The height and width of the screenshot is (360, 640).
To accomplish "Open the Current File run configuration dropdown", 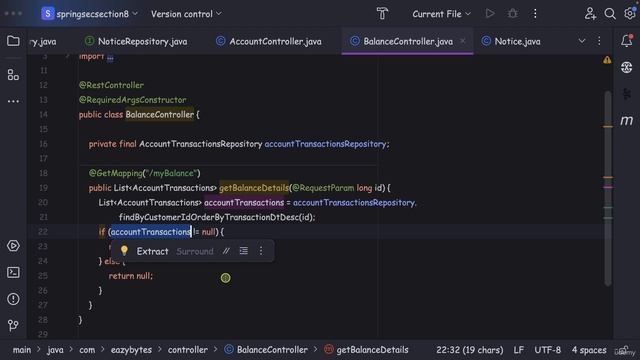I will (441, 14).
